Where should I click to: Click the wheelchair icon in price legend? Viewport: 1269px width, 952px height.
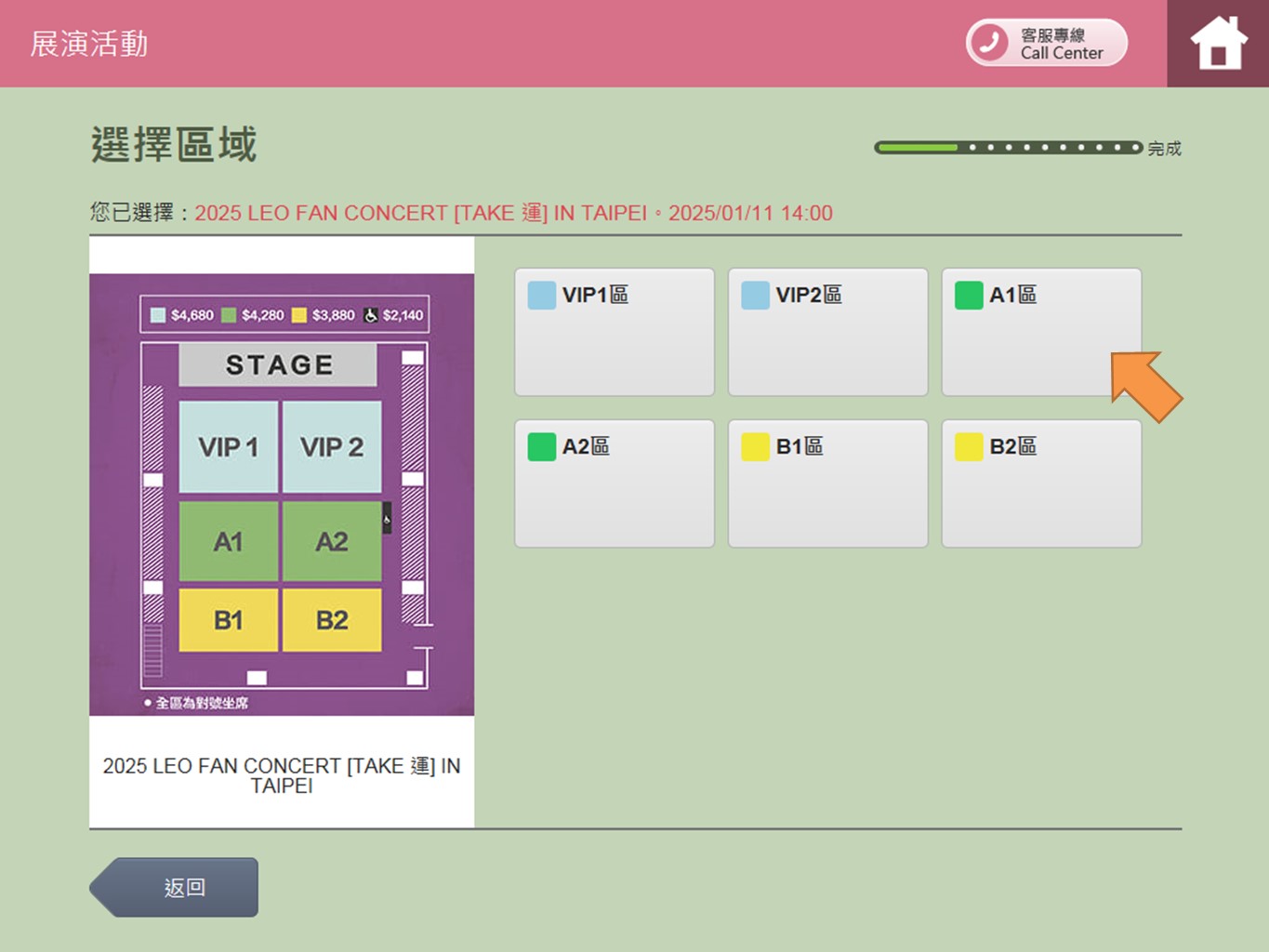tap(371, 315)
